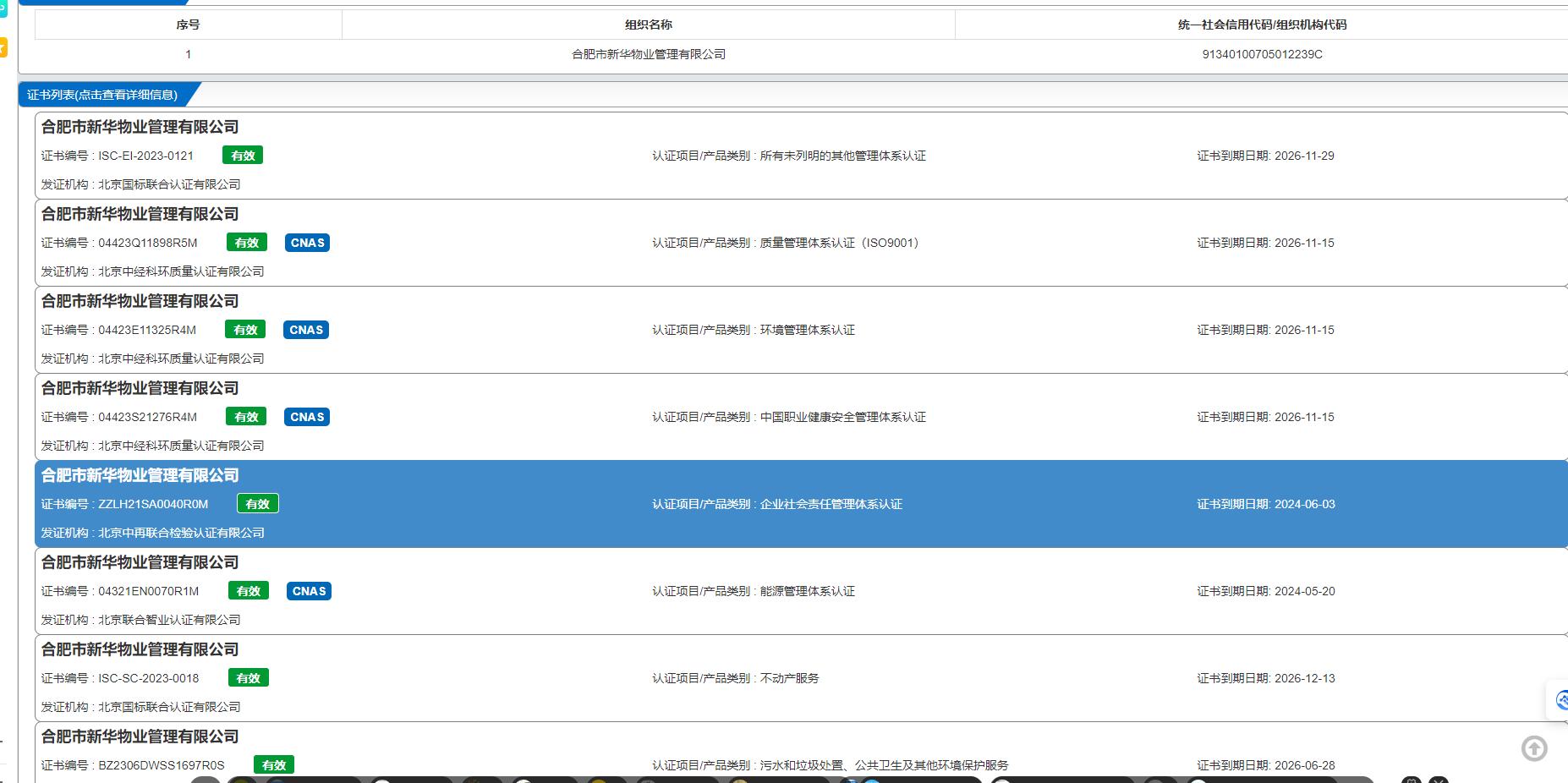Click table cell 合肥市新华物业管理有限公司 in organization table

click(649, 54)
